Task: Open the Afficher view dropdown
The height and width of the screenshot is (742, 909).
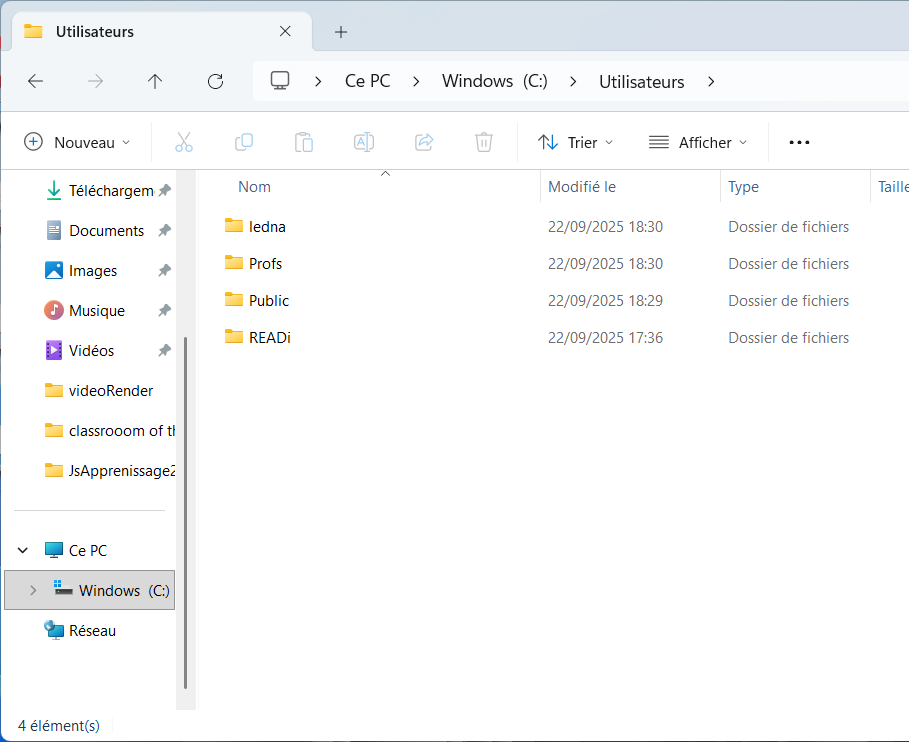Action: tap(698, 142)
